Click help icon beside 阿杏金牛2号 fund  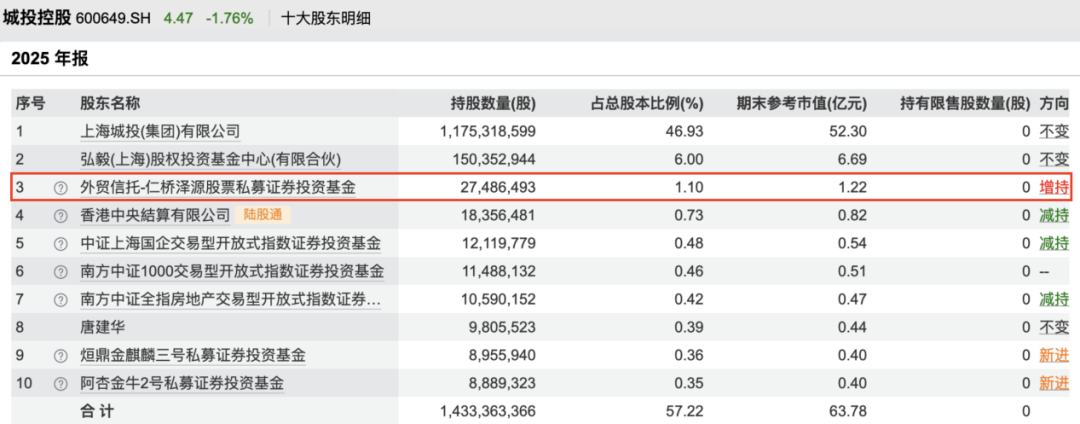coord(61,383)
